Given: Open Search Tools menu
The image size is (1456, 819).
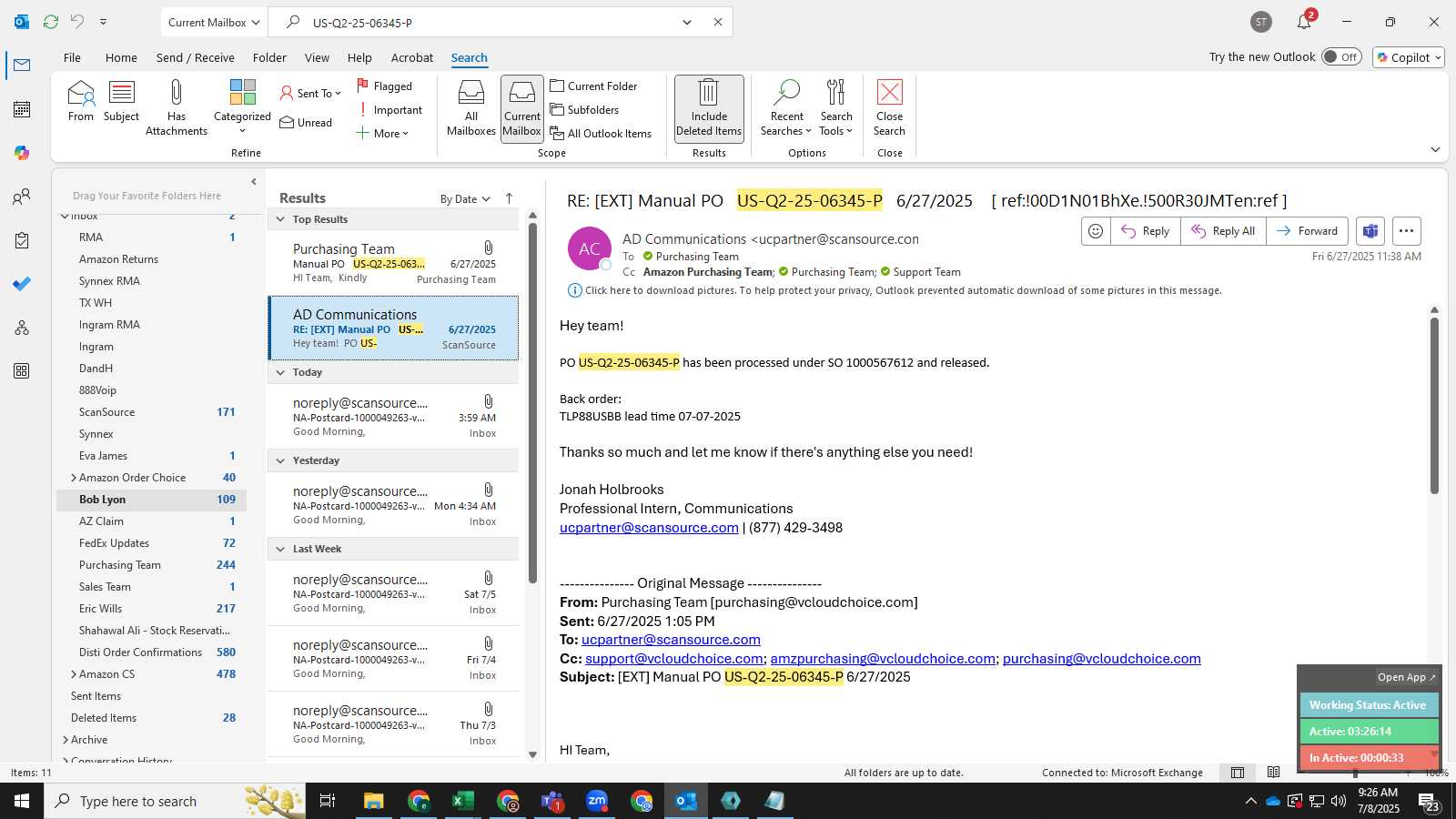Looking at the screenshot, I should click(x=836, y=107).
